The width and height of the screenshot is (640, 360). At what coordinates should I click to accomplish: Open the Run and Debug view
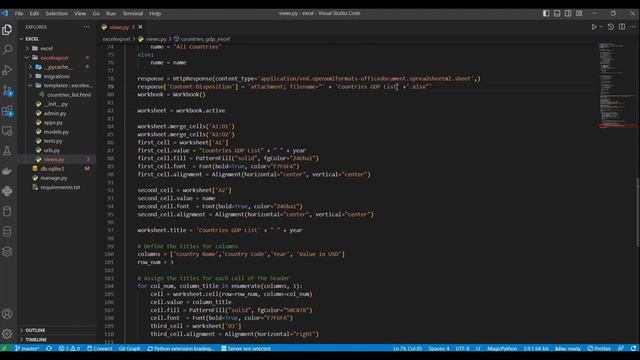[x=7, y=70]
